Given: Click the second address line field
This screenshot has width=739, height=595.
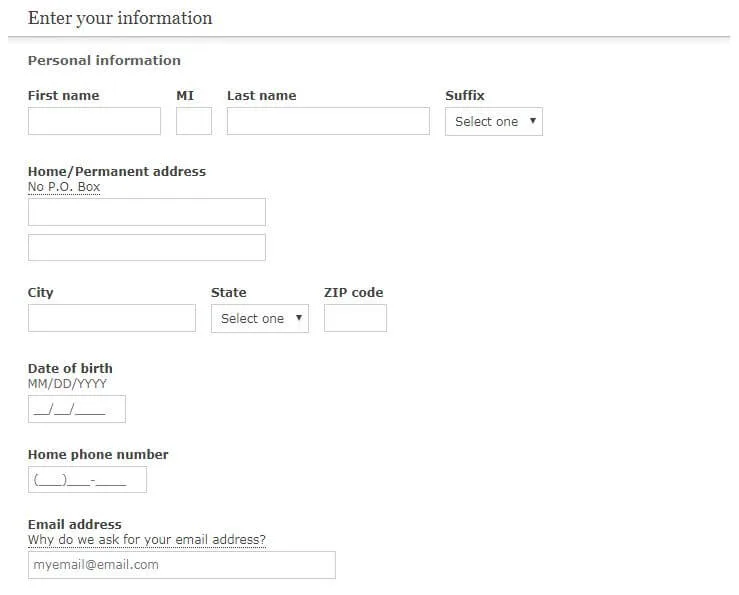Looking at the screenshot, I should [147, 247].
